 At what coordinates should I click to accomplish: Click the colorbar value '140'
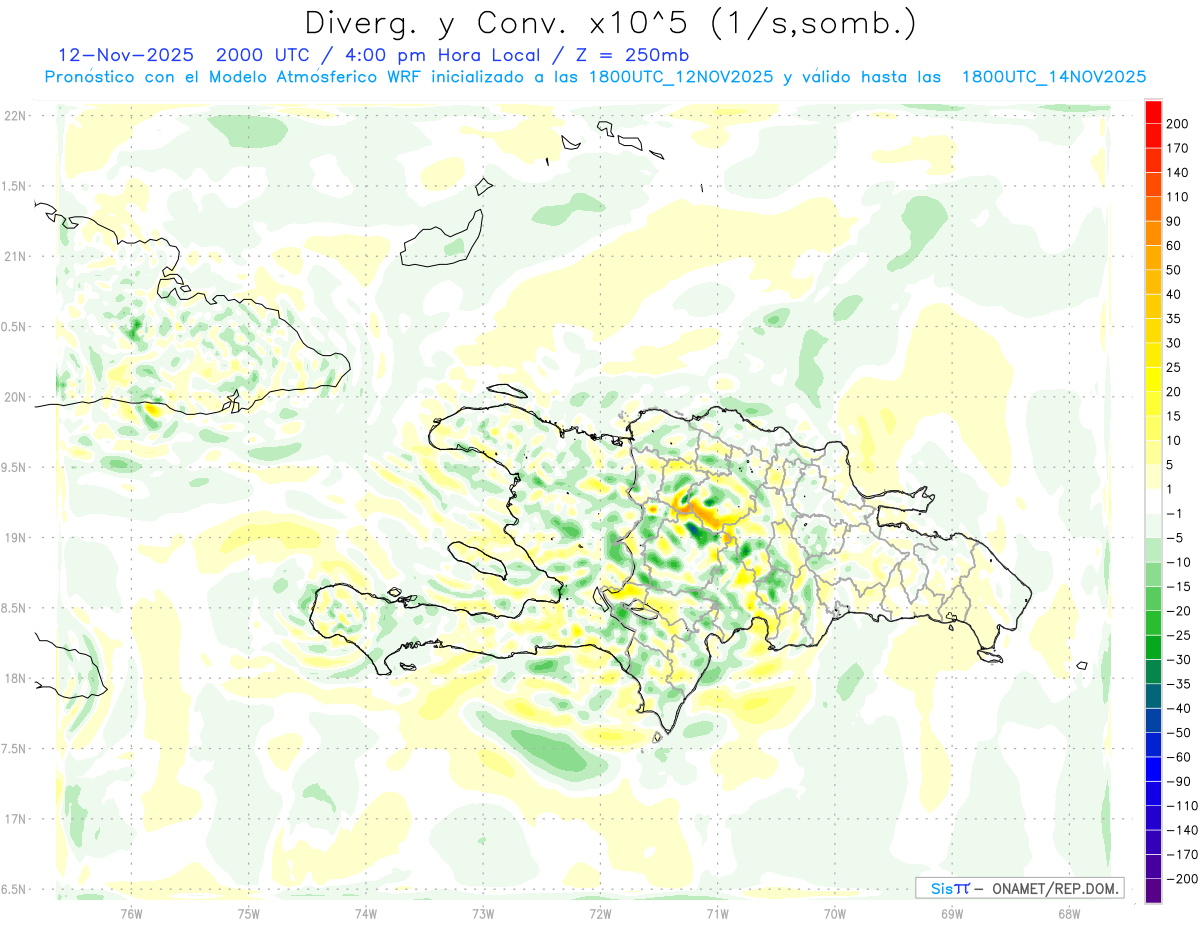(x=1178, y=173)
